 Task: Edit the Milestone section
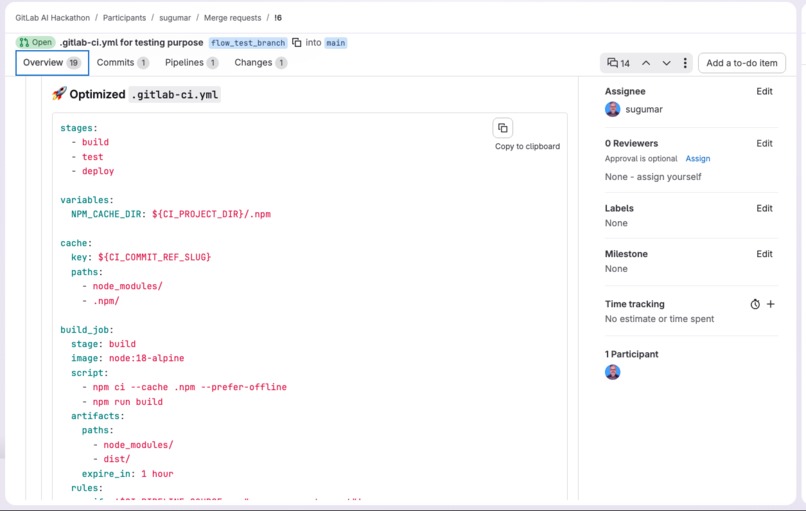pos(764,254)
